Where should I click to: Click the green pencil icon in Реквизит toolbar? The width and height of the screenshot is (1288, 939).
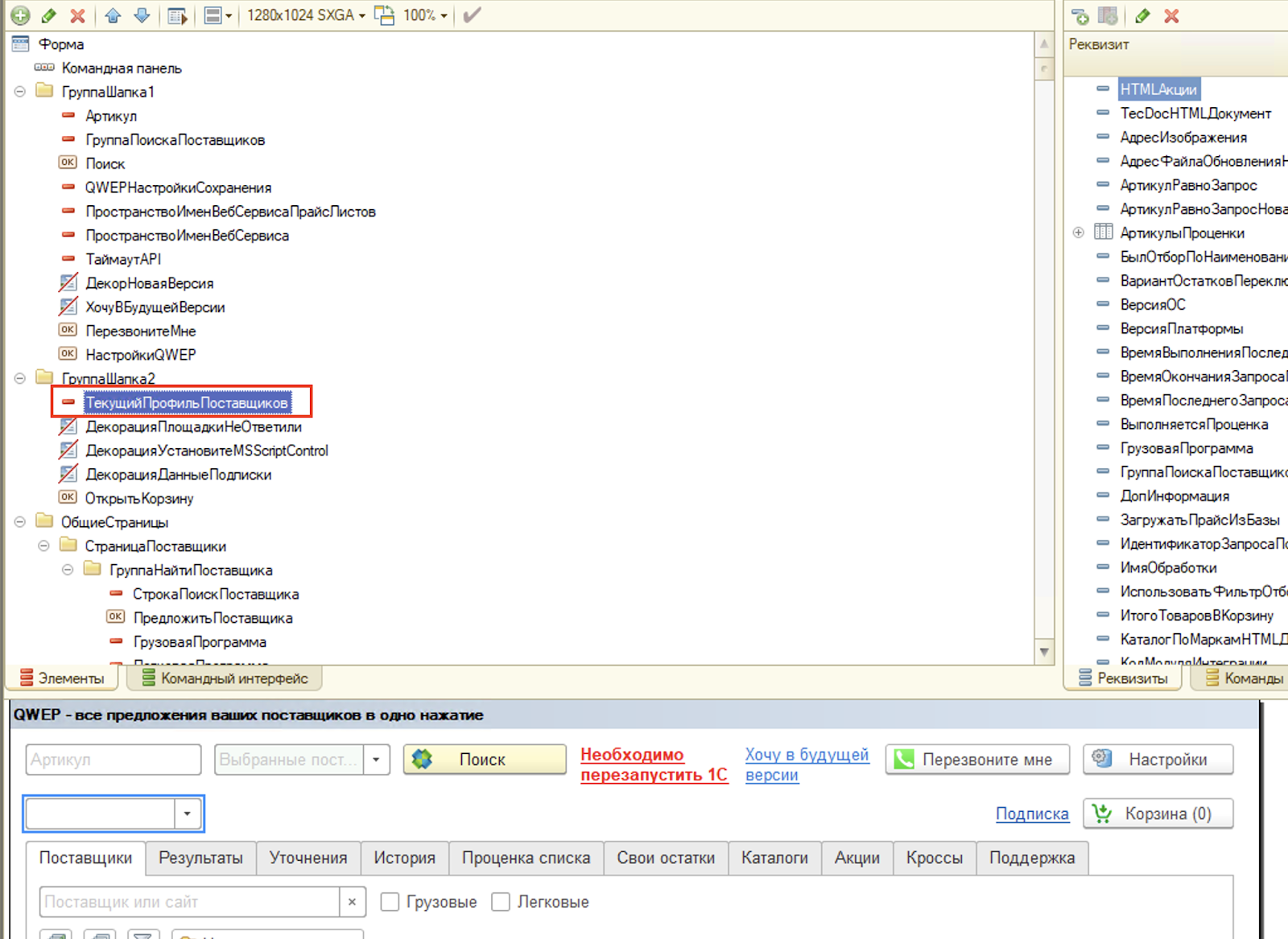(x=1142, y=16)
